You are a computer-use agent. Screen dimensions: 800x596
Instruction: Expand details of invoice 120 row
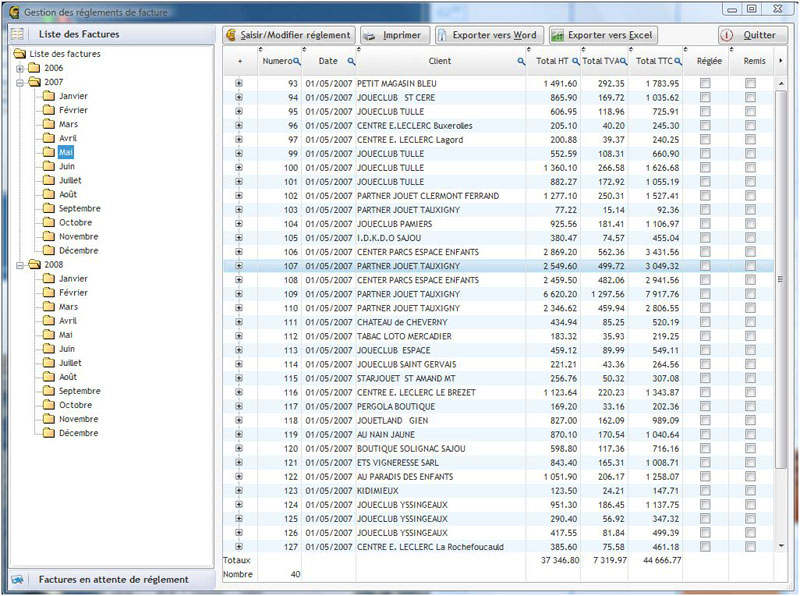pyautogui.click(x=239, y=448)
